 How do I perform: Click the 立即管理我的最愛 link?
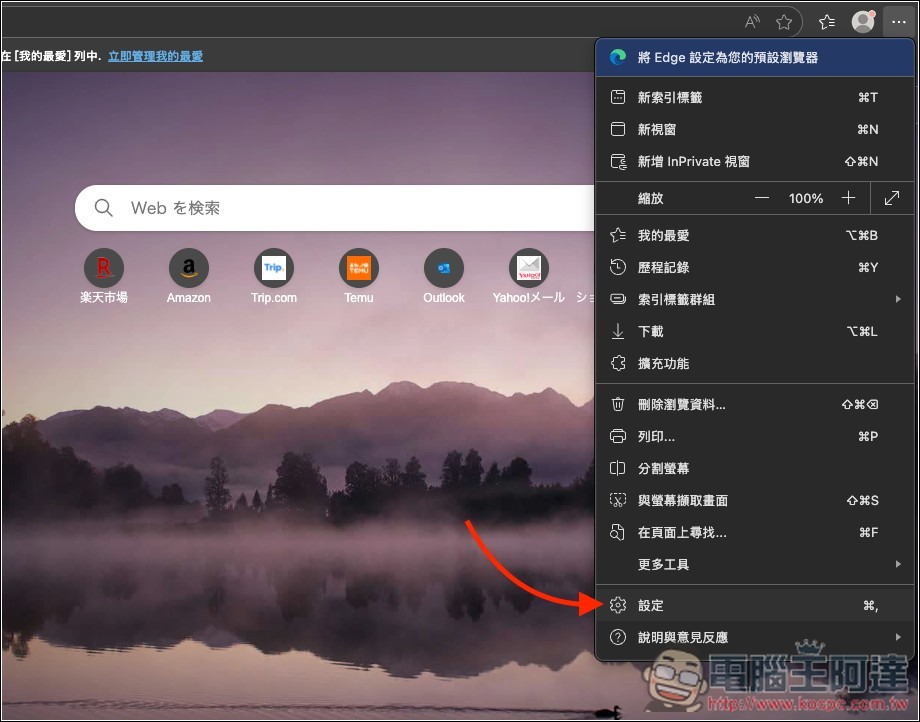155,56
